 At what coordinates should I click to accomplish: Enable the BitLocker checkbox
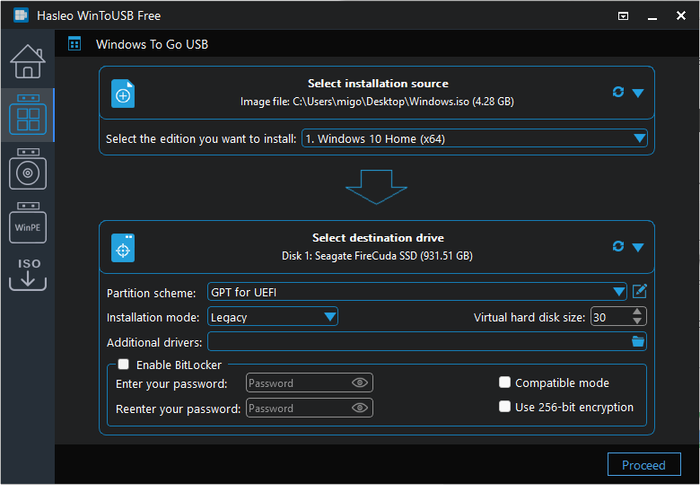point(123,364)
